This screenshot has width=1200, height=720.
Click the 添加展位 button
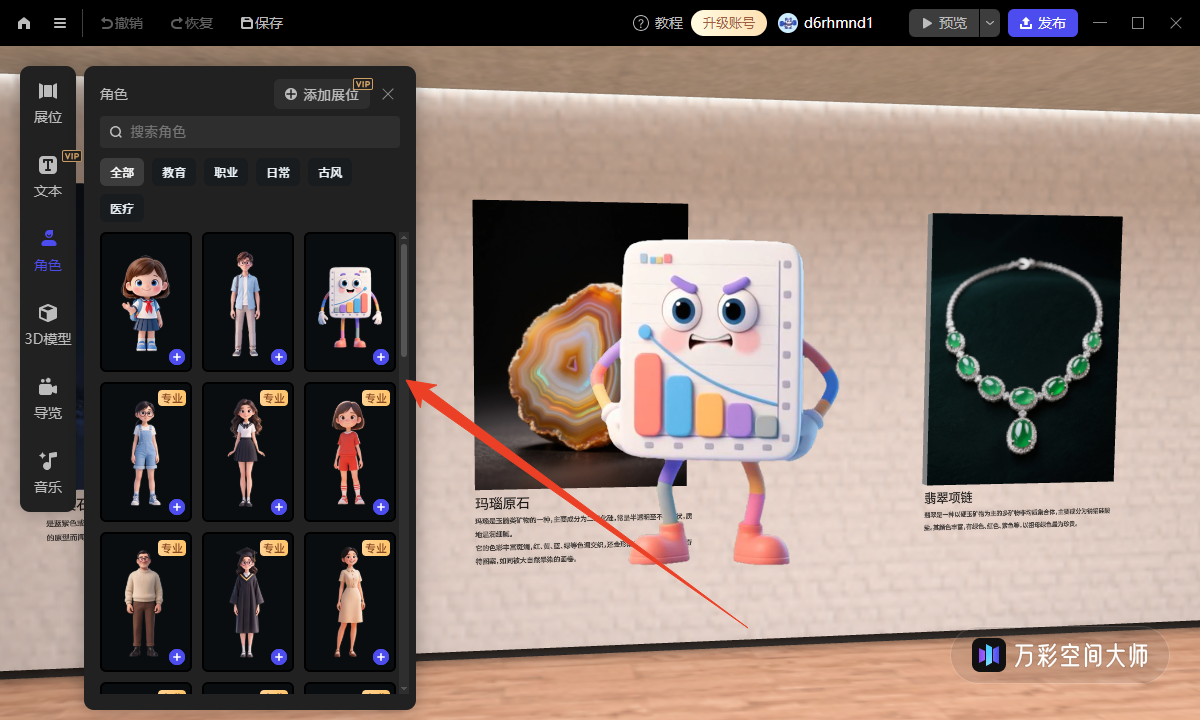click(322, 94)
